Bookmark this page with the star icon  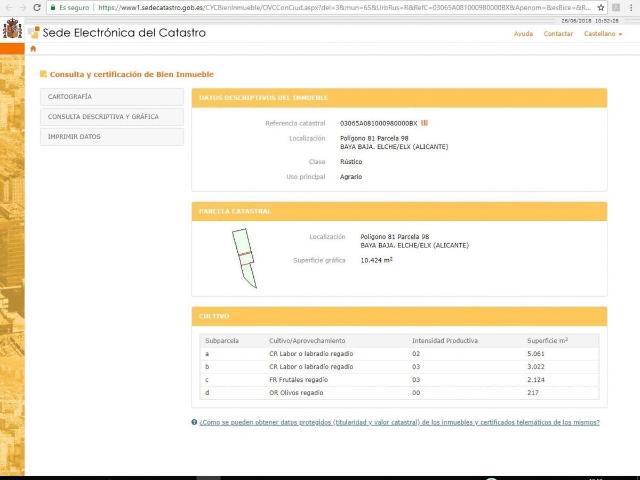point(601,7)
